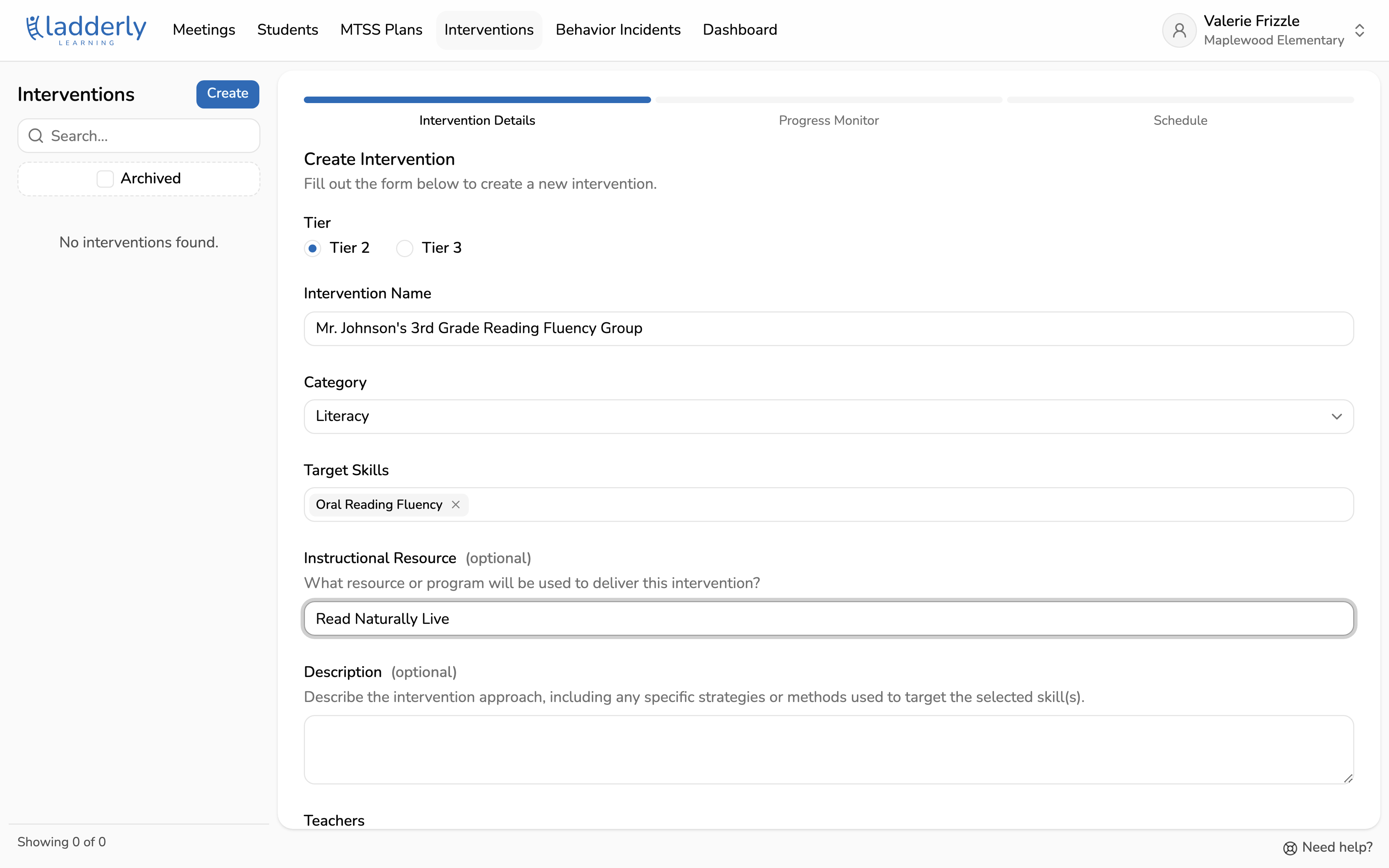Click the Progress Monitor progress bar segment
The image size is (1389, 868).
pyautogui.click(x=828, y=100)
